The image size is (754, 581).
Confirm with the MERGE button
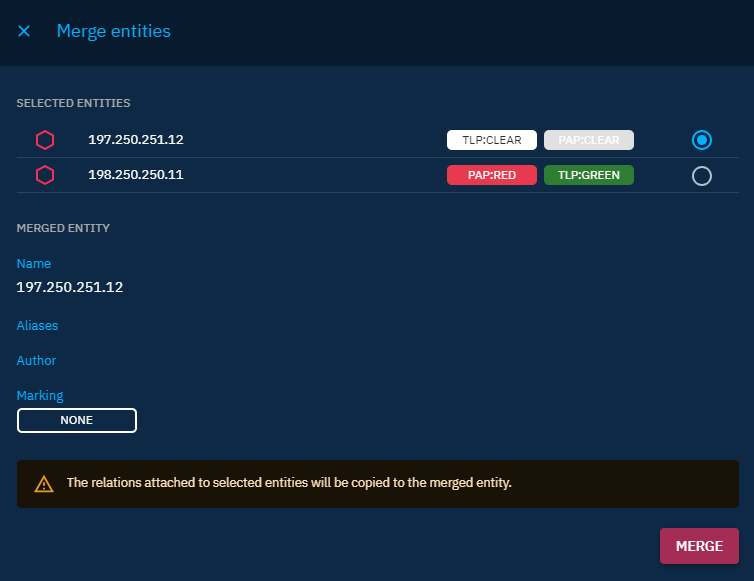699,546
